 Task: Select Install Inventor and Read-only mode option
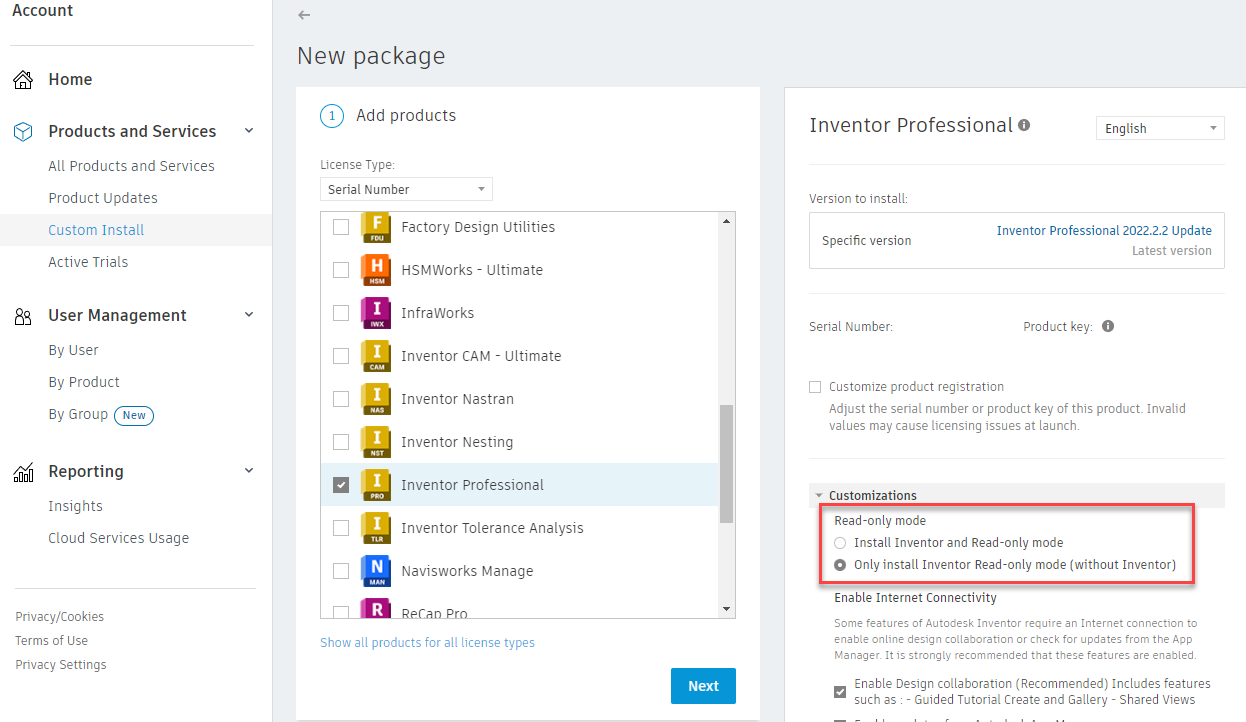(840, 543)
